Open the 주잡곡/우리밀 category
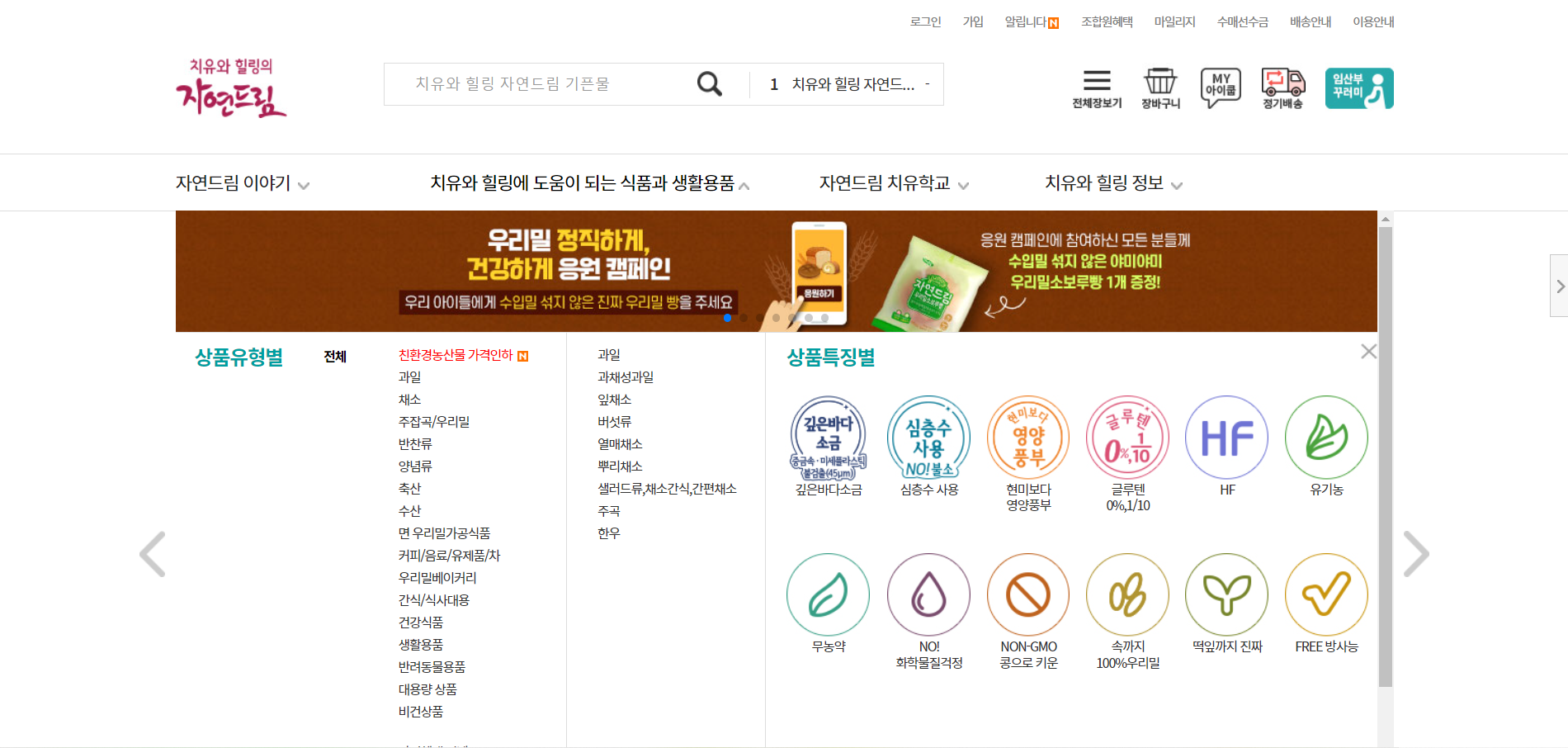1568x748 pixels. (x=434, y=422)
